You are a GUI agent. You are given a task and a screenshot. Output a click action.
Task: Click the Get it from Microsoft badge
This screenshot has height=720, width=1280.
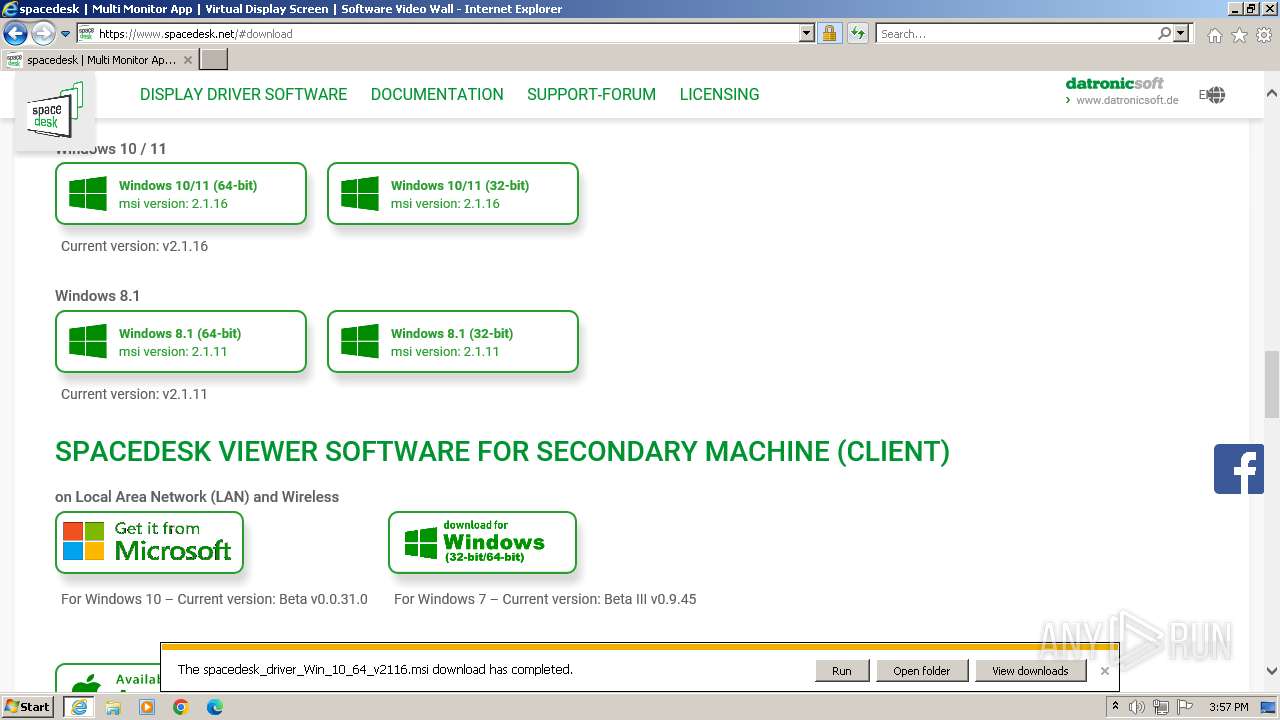[x=149, y=542]
